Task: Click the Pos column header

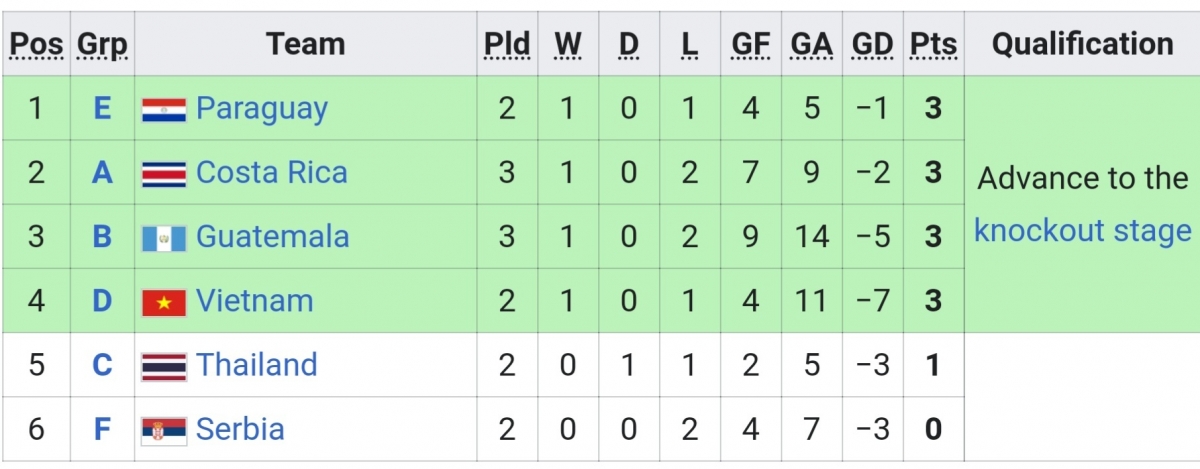Action: (36, 45)
